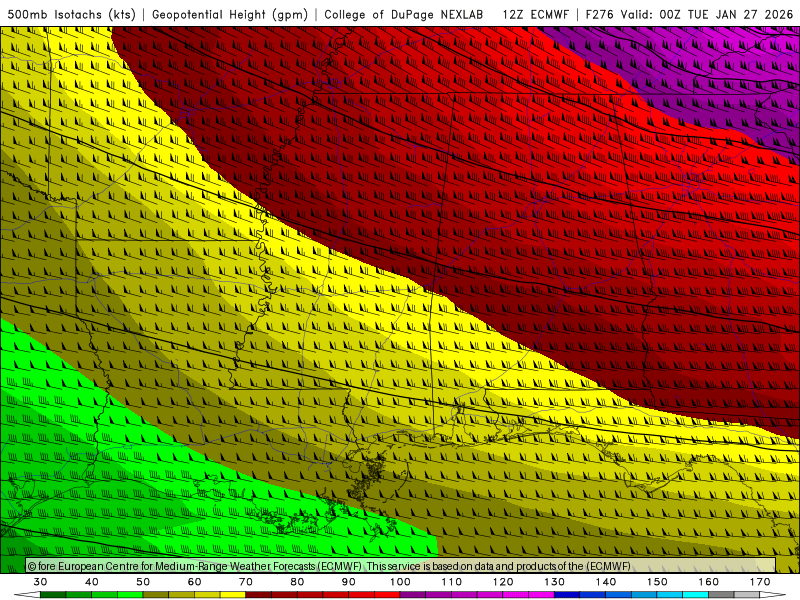Click the 'College of DuPage NEXLAB' title text
Viewport: 800px width, 600px height.
click(404, 14)
